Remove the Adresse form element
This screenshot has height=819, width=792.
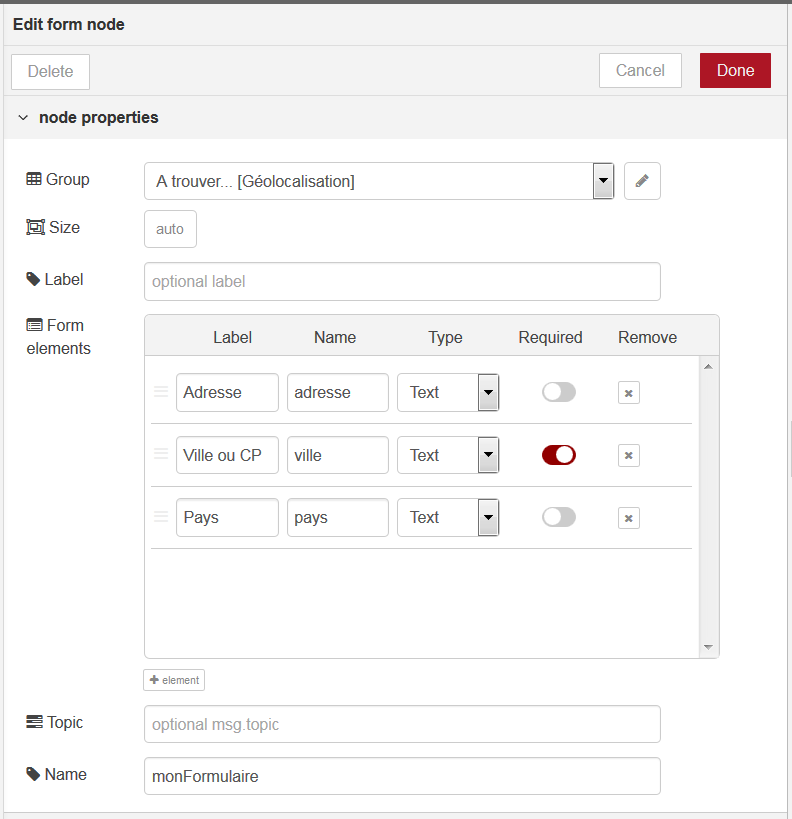click(x=628, y=393)
